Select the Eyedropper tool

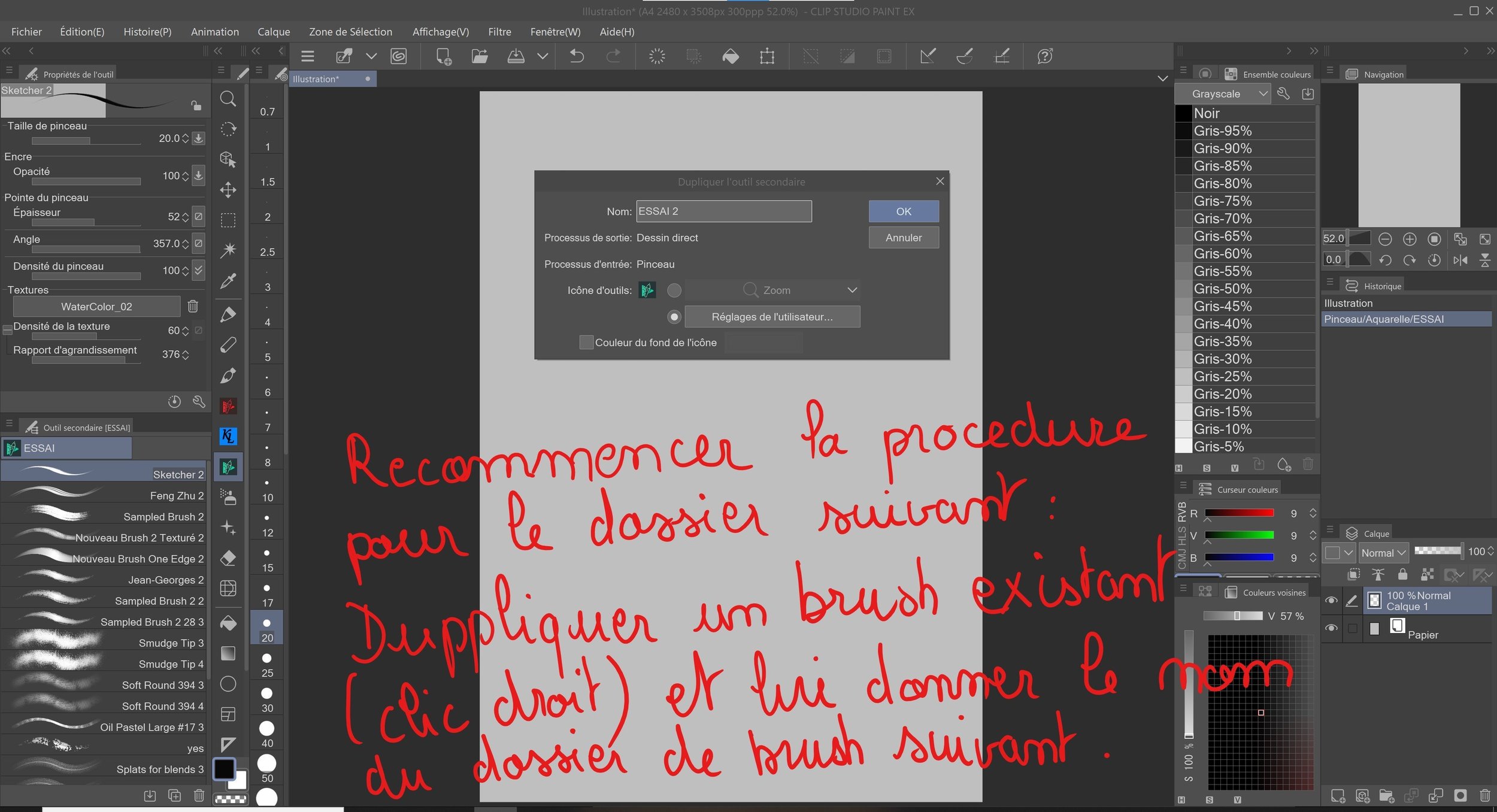click(228, 281)
